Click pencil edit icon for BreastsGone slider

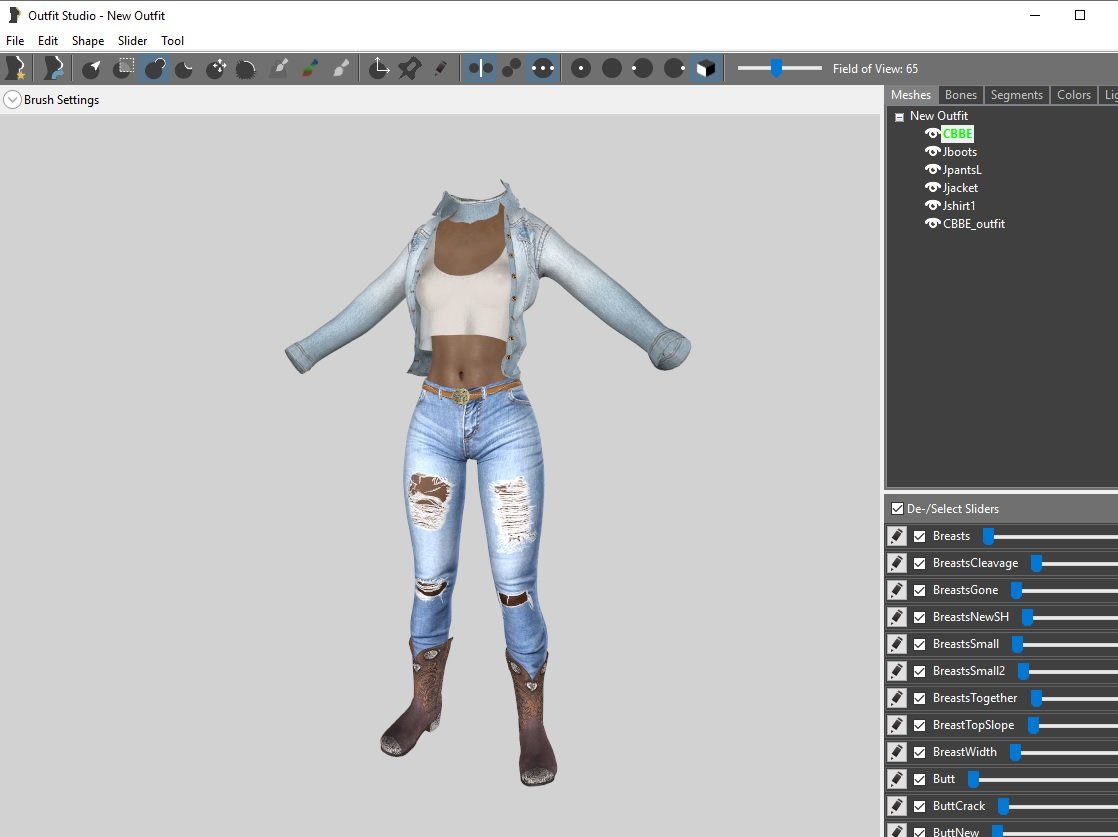(897, 590)
